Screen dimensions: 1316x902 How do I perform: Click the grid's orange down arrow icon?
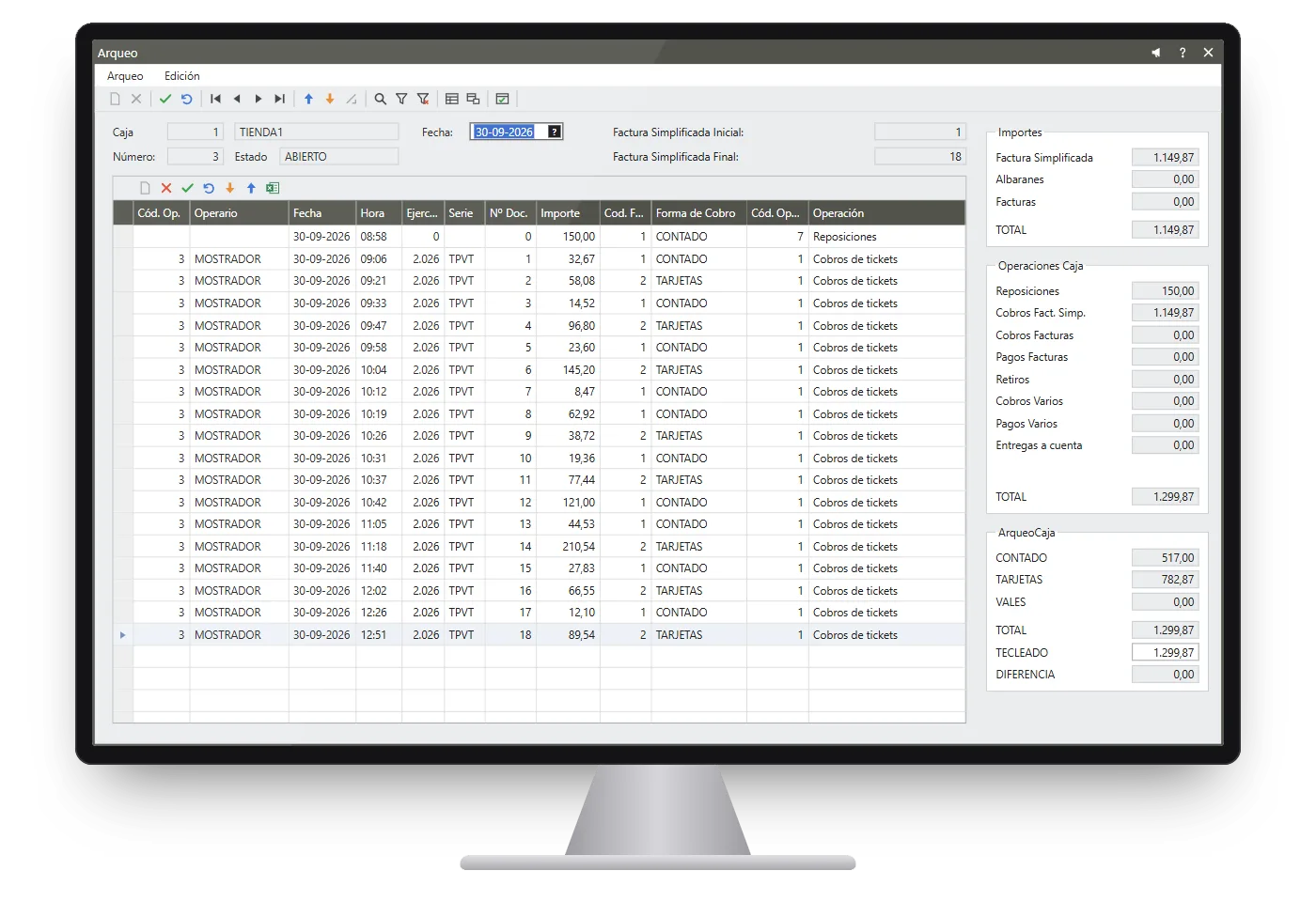pos(230,188)
